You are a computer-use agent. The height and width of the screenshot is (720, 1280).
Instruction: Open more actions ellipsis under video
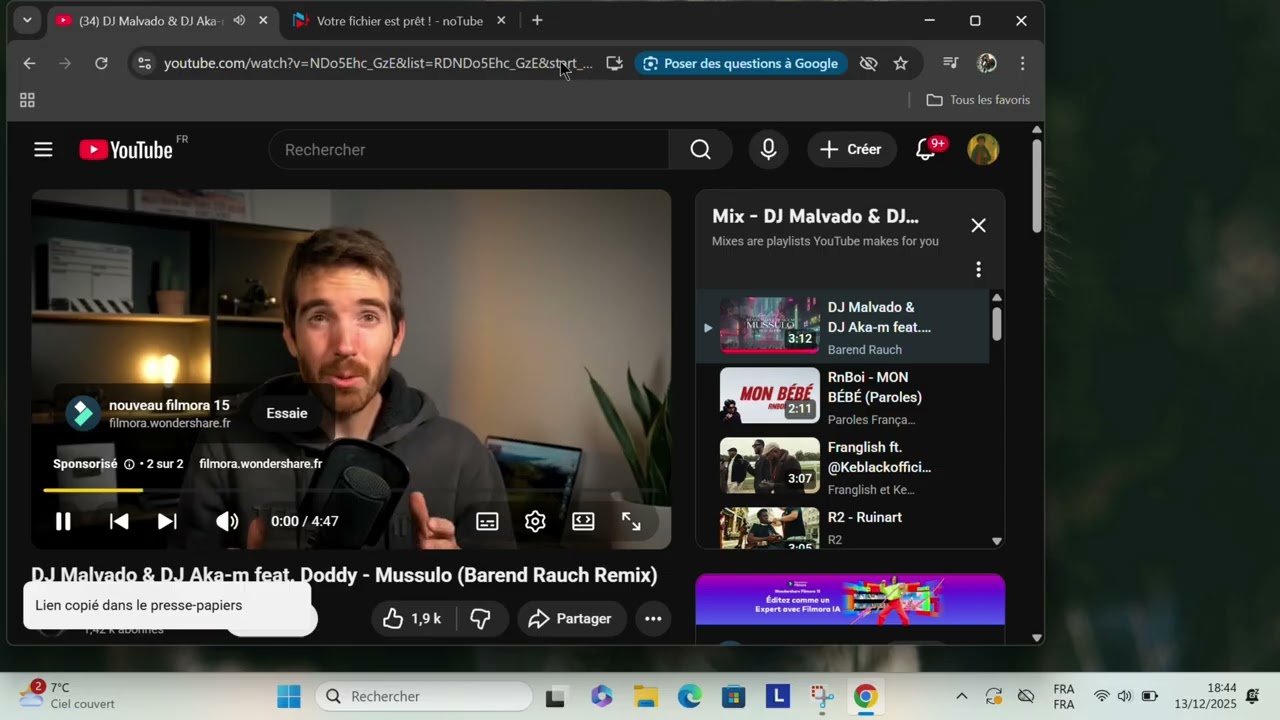pyautogui.click(x=653, y=619)
